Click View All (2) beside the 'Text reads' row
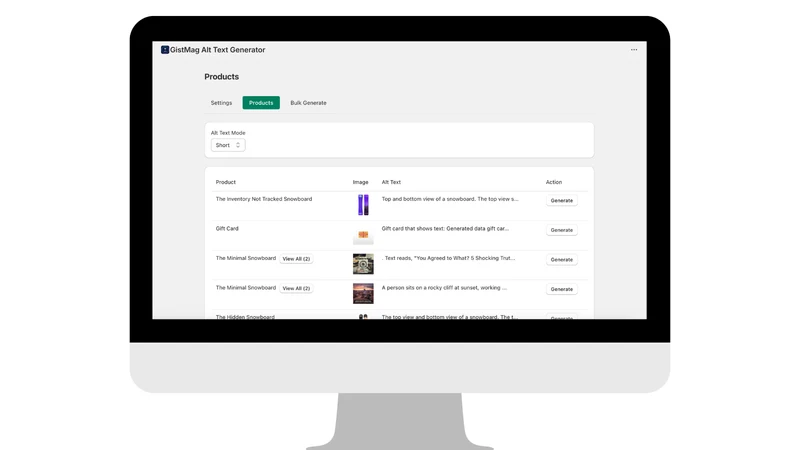Viewport: 800px width, 450px height. coord(296,259)
